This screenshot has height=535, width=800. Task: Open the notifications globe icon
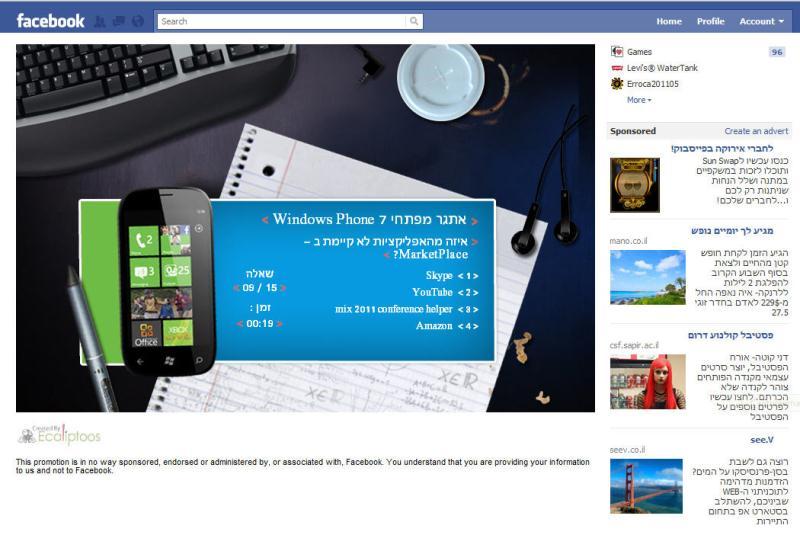pyautogui.click(x=138, y=21)
